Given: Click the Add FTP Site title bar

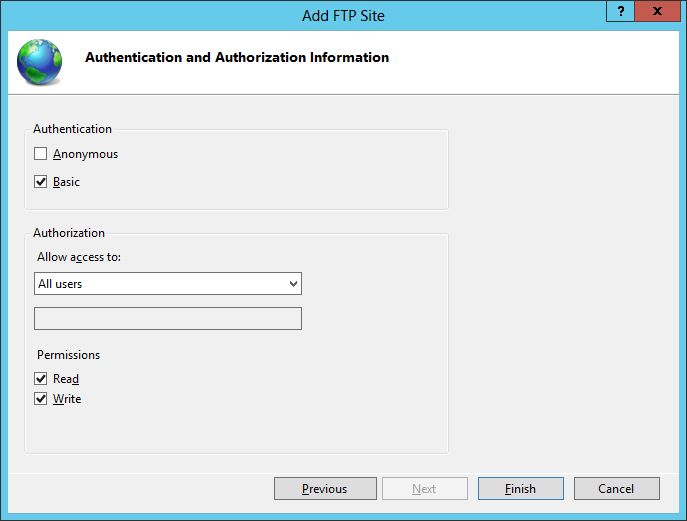Looking at the screenshot, I should pos(343,16).
